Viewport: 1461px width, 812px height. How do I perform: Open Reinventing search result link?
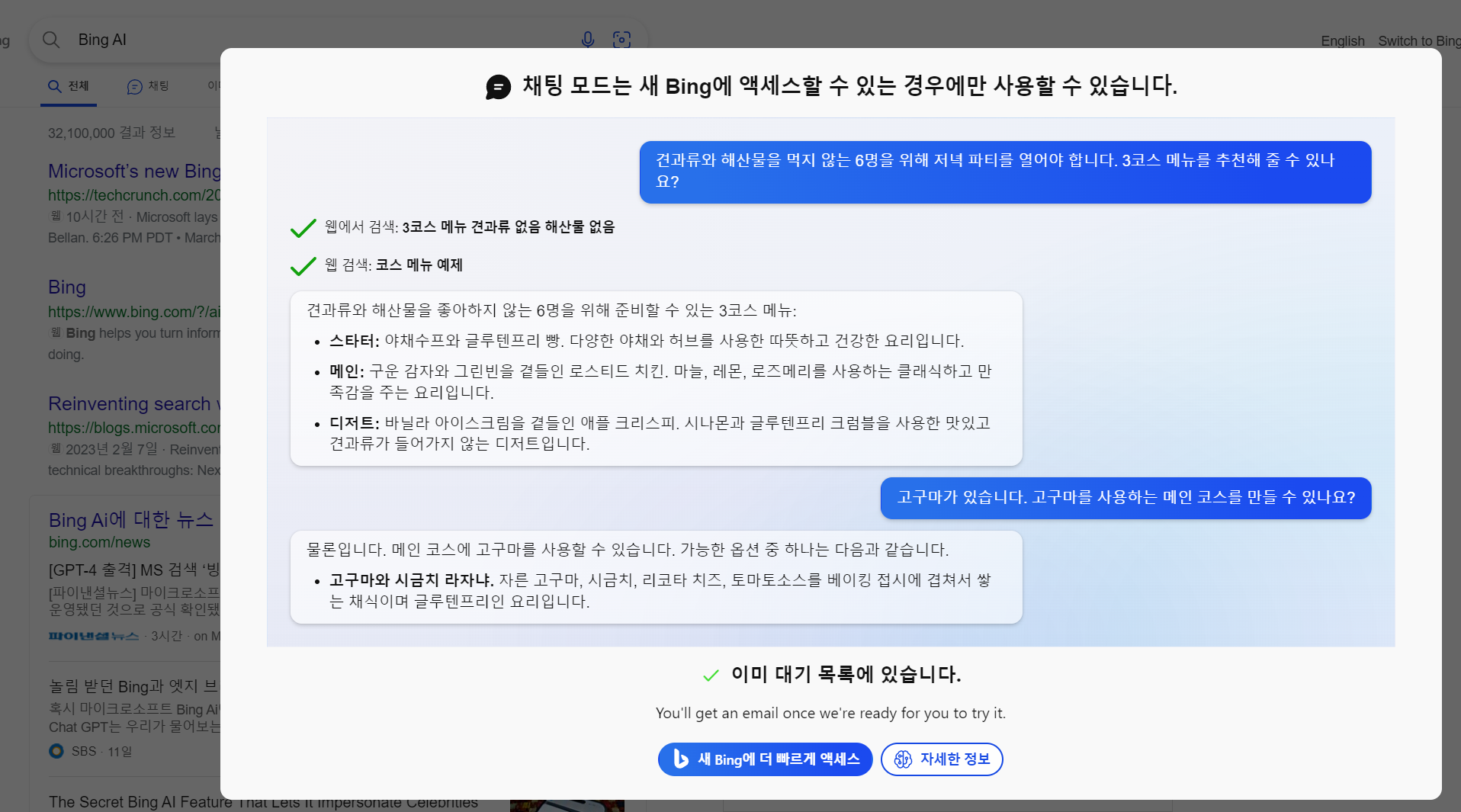(x=134, y=404)
